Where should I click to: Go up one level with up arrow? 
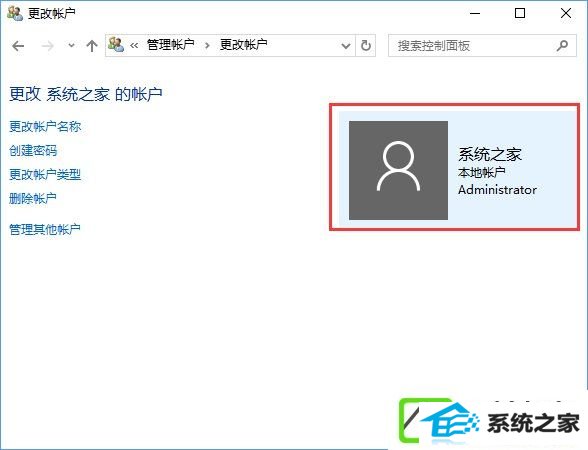tap(92, 46)
